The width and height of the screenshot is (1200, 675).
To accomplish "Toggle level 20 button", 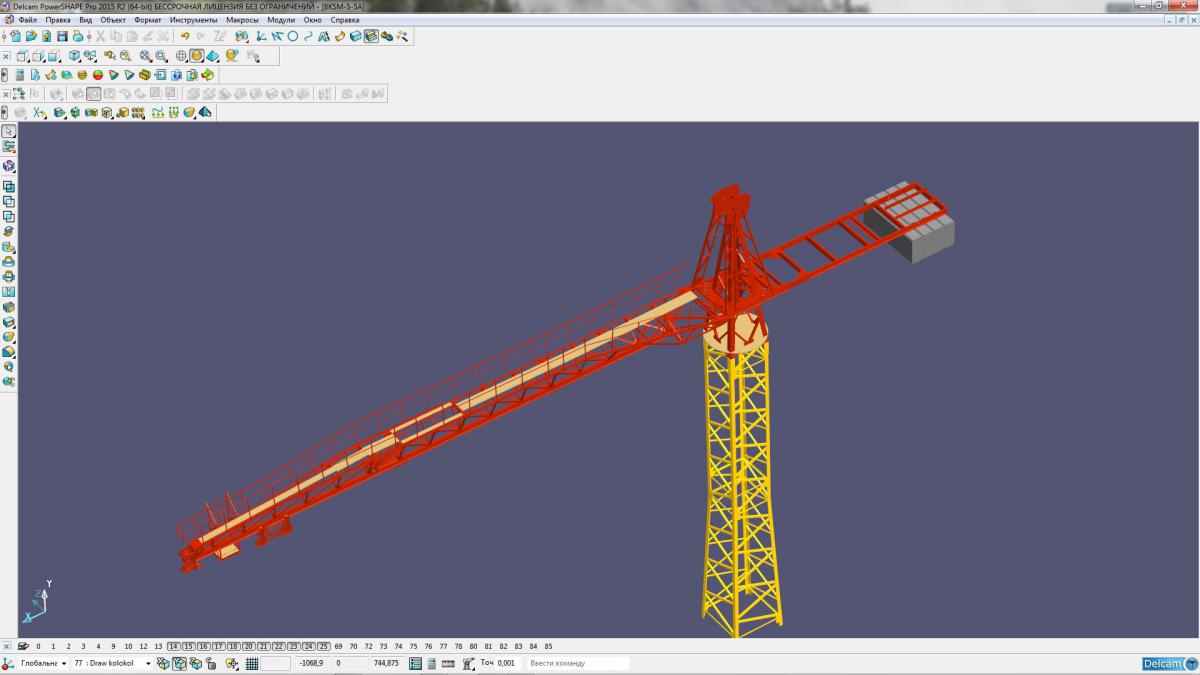I will [248, 646].
